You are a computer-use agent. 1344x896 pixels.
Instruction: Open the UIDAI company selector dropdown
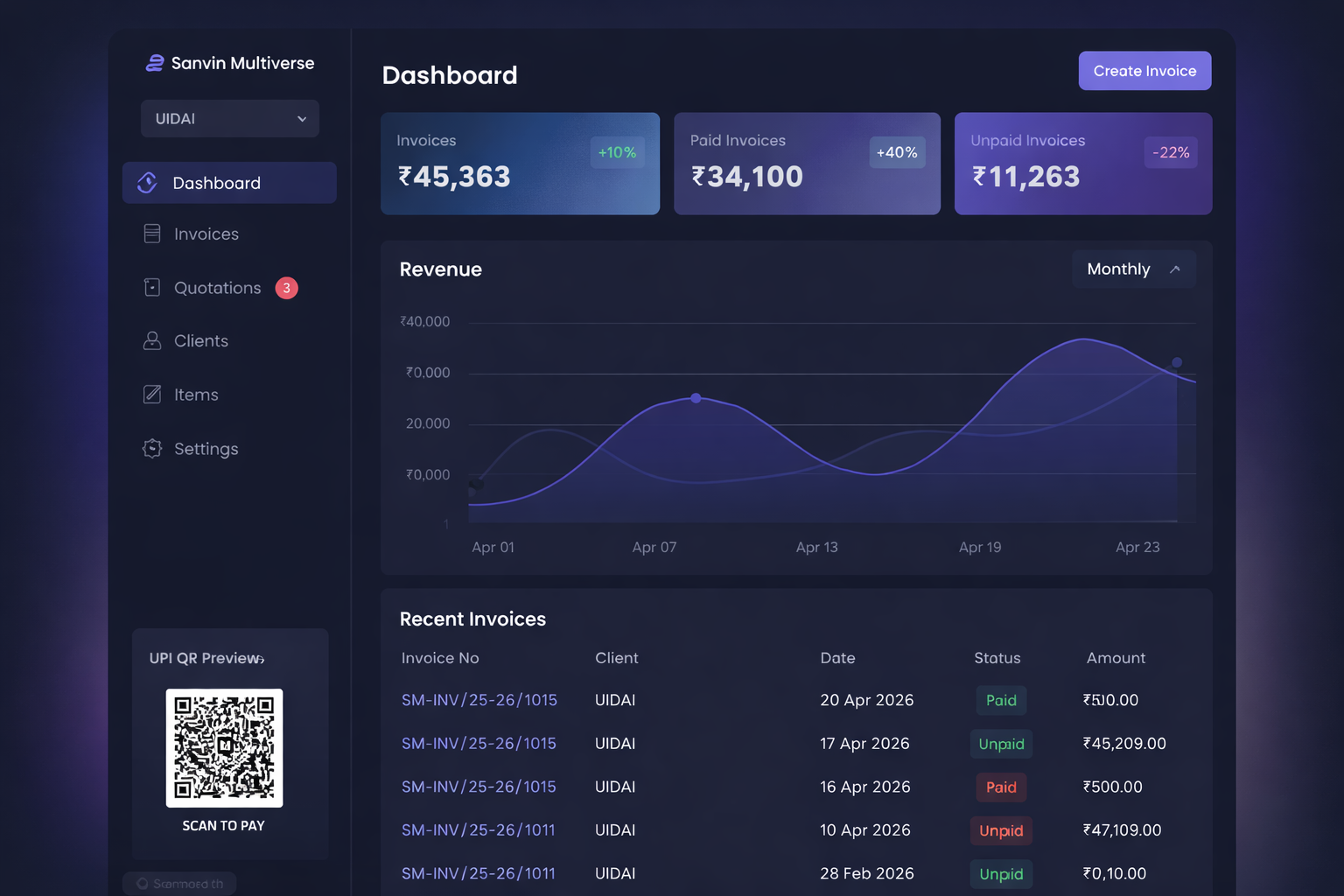[229, 118]
